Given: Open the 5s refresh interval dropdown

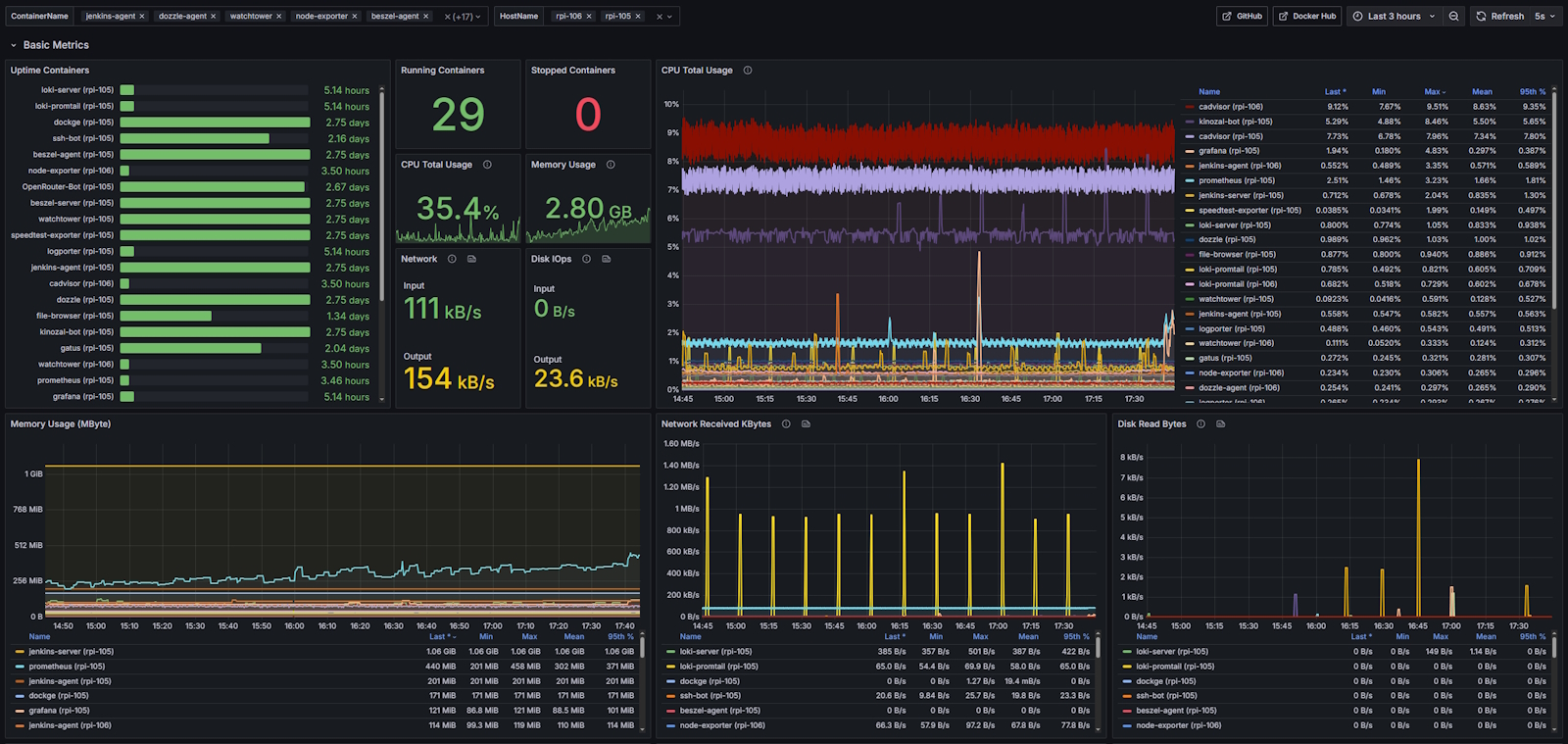Looking at the screenshot, I should (1545, 17).
